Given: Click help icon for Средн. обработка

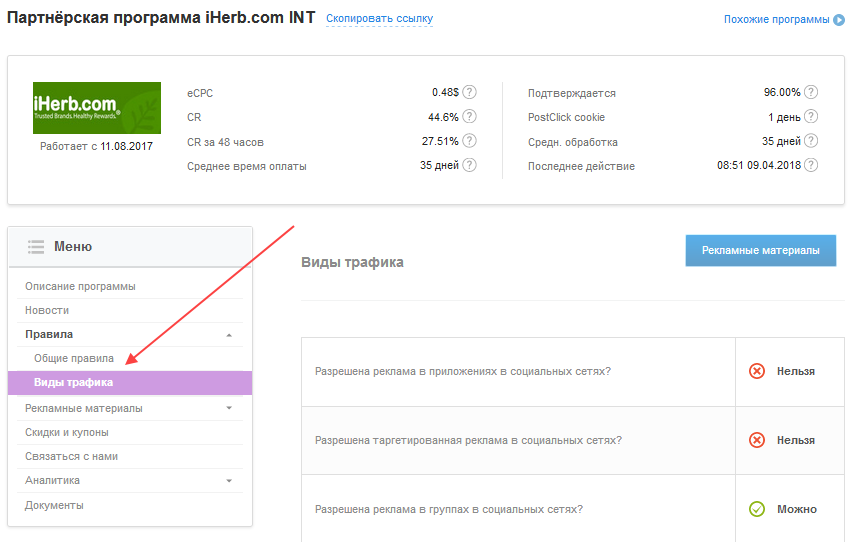Looking at the screenshot, I should 811,141.
